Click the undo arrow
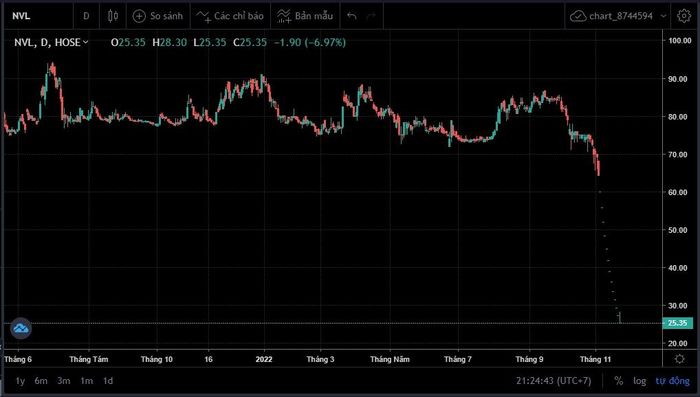The width and height of the screenshot is (700, 397). [352, 16]
